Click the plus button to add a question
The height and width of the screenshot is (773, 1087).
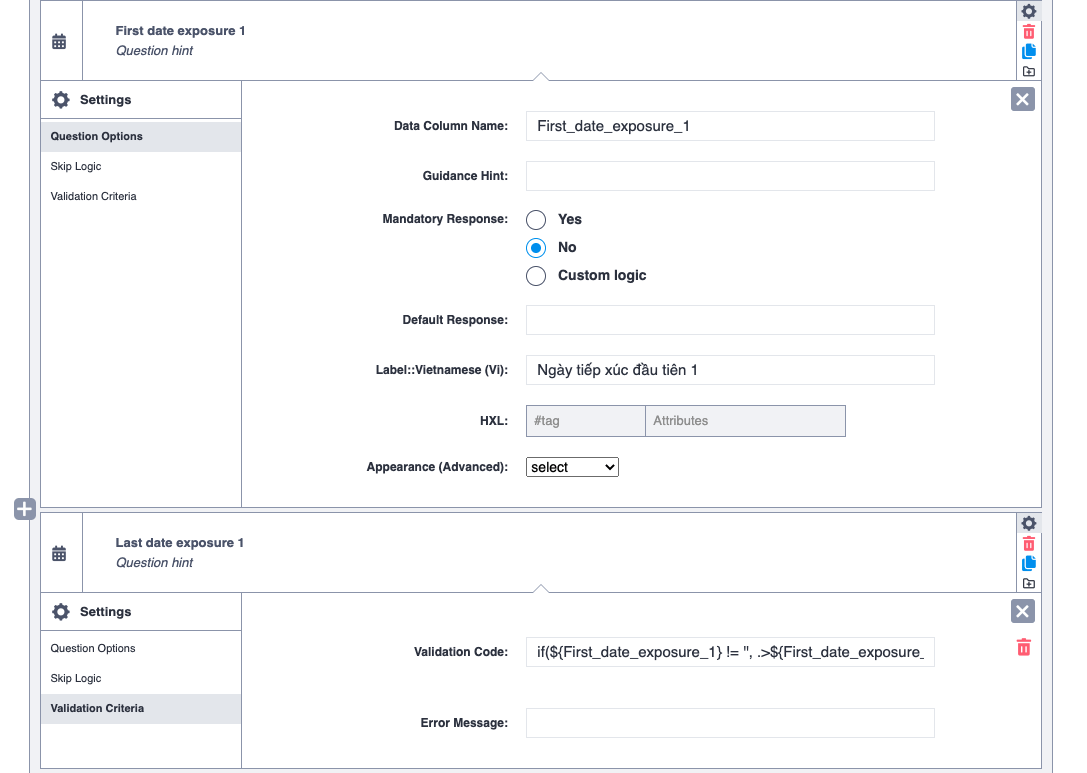(26, 509)
